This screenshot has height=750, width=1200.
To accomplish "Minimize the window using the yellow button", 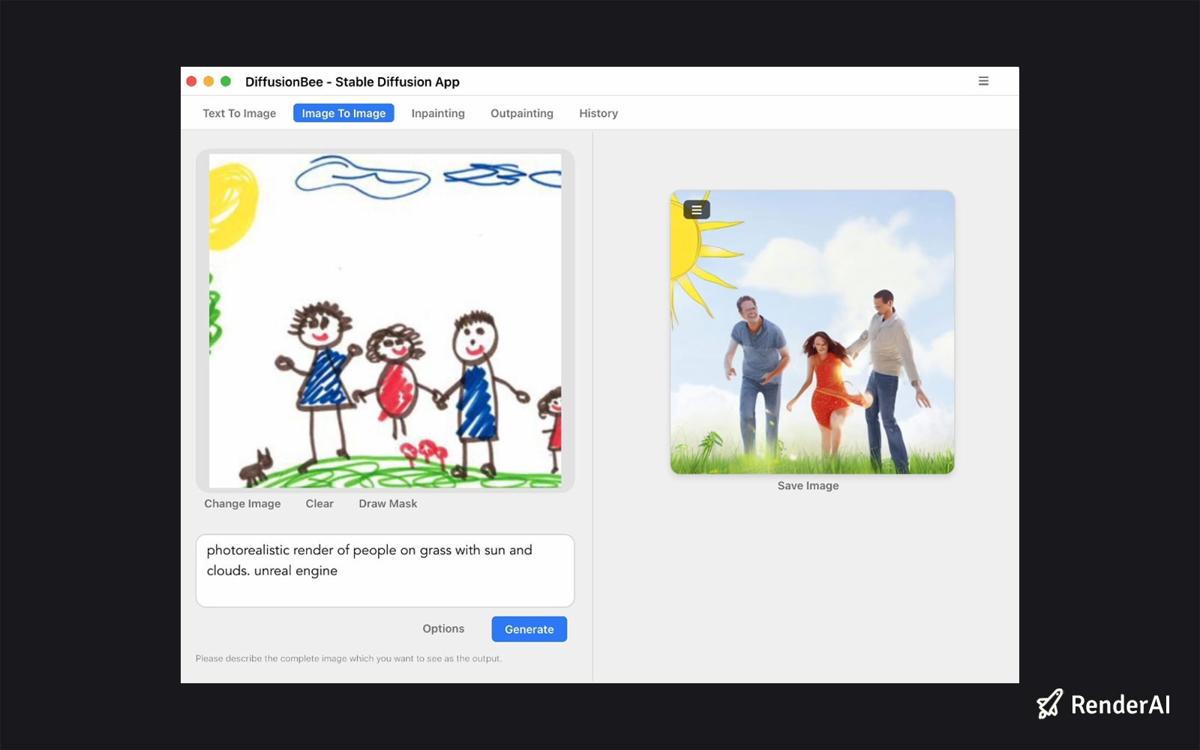I will coord(209,82).
